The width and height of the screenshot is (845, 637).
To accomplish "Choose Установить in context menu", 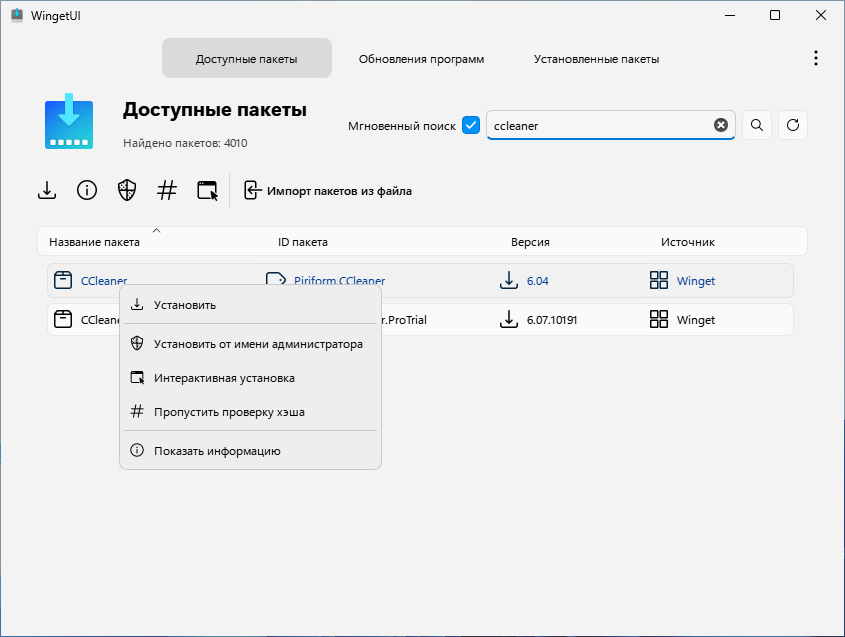I will 251,304.
